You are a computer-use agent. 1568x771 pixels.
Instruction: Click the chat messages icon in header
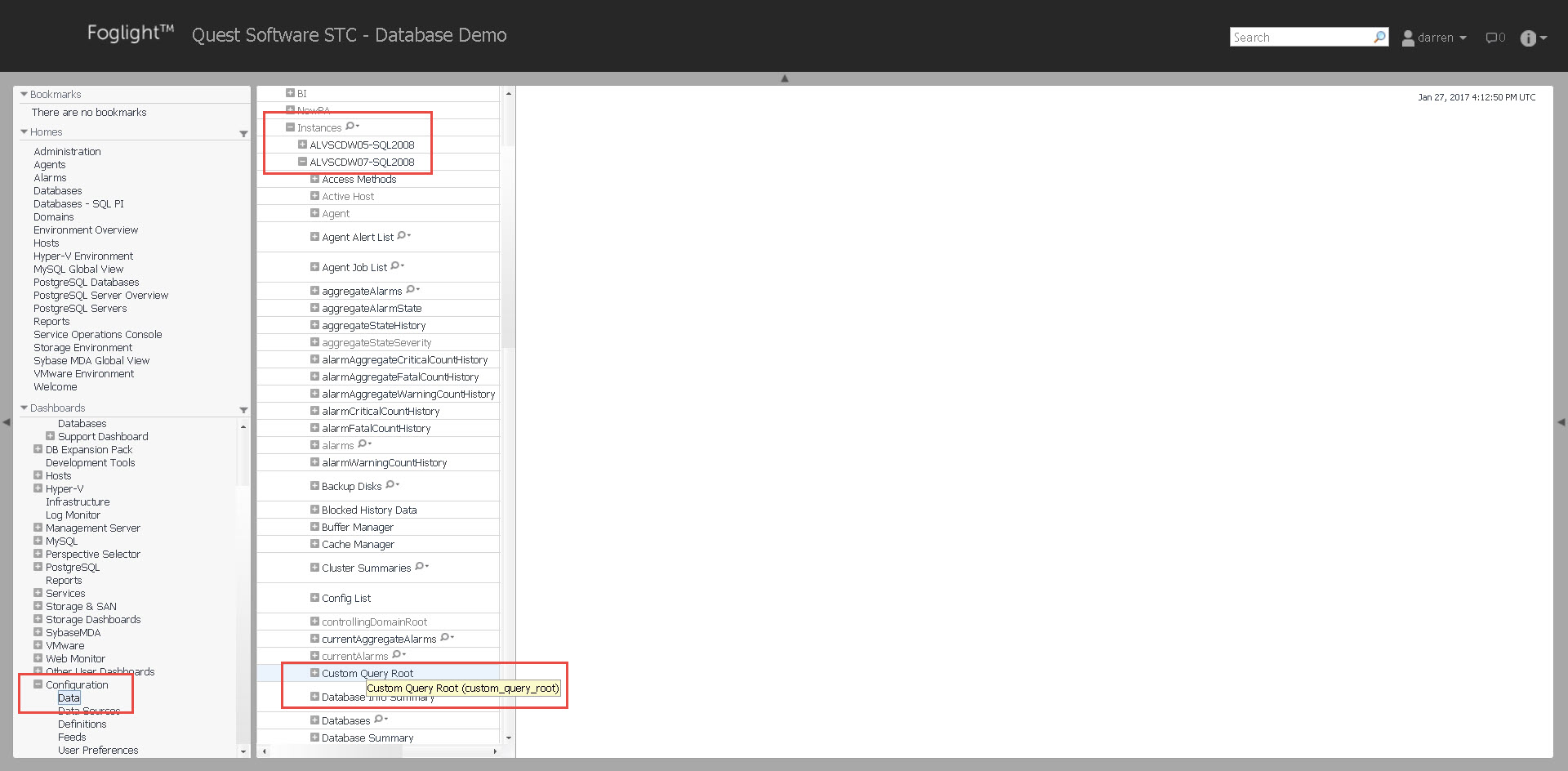(1494, 38)
